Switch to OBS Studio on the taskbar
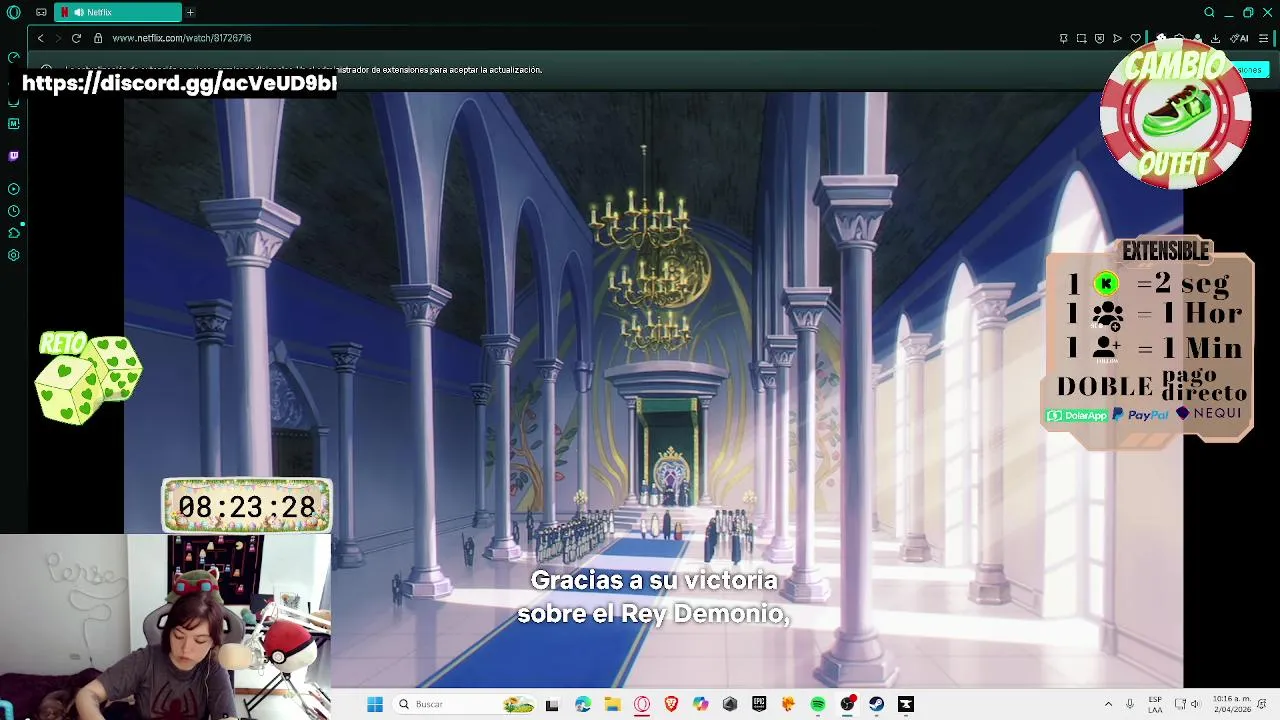This screenshot has height=720, width=1280. 847,704
